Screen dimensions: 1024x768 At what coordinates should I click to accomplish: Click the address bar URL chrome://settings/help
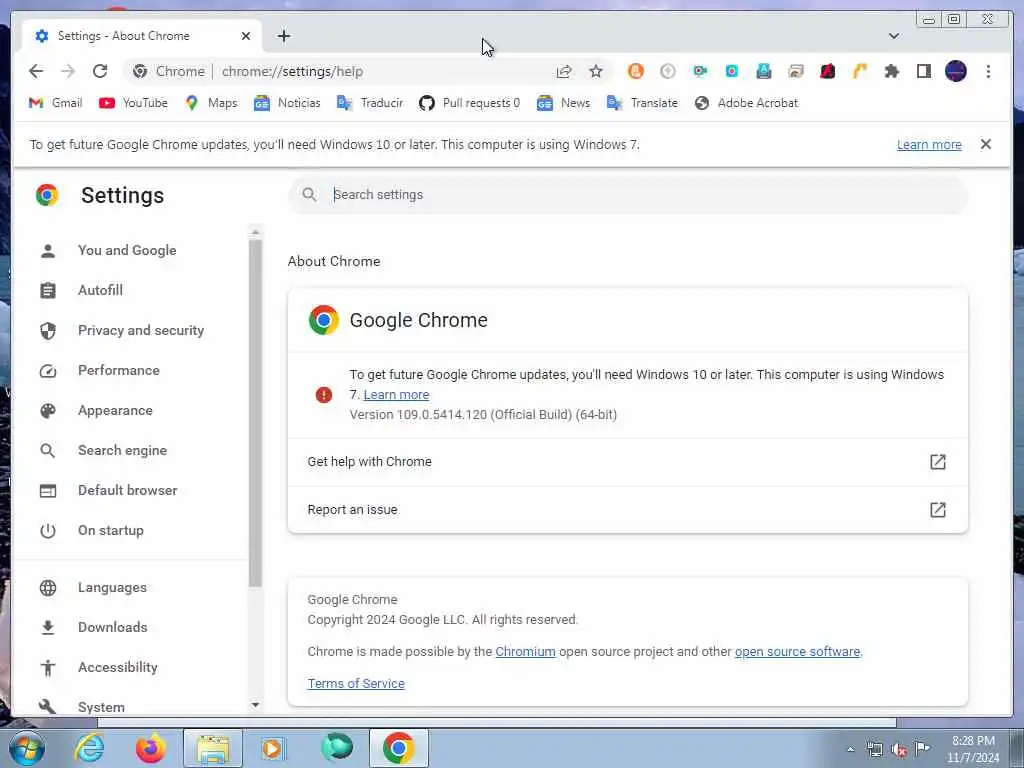292,71
